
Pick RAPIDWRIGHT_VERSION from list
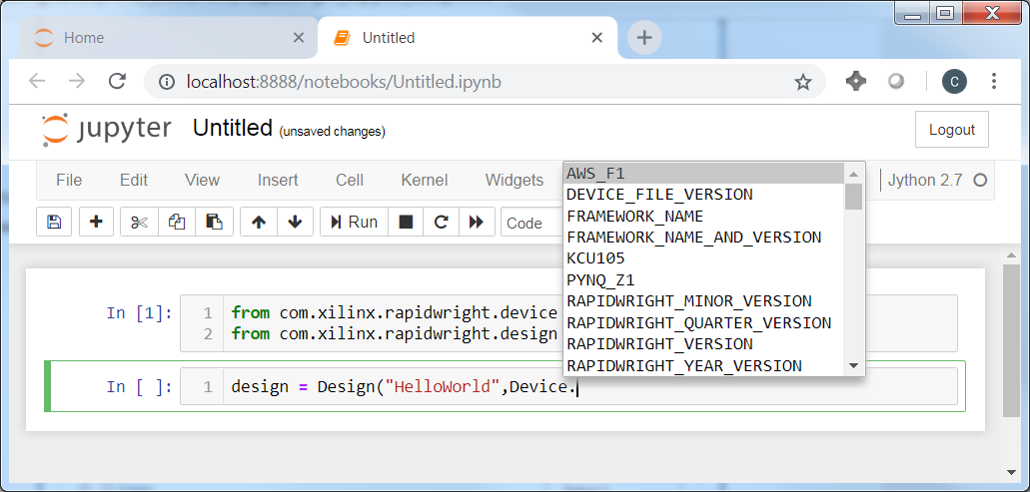(x=704, y=344)
